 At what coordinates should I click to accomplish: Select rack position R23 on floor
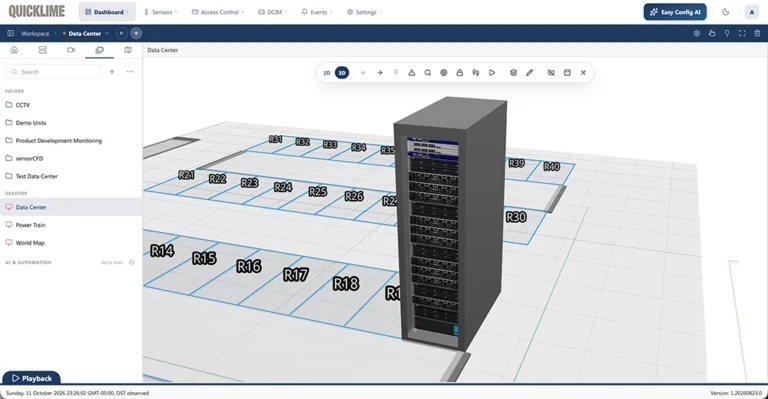[x=250, y=183]
